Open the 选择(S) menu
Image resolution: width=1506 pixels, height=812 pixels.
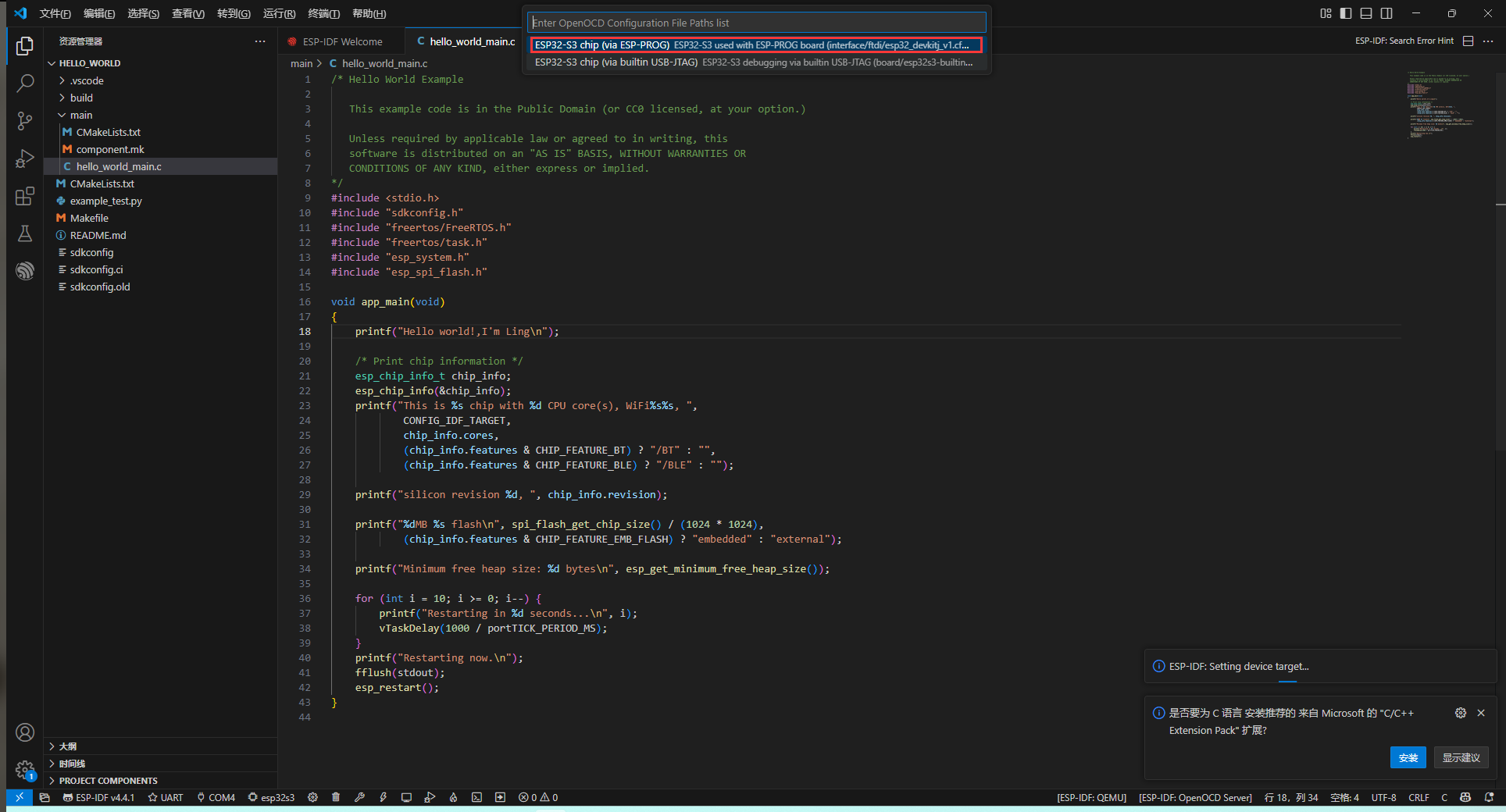click(144, 13)
